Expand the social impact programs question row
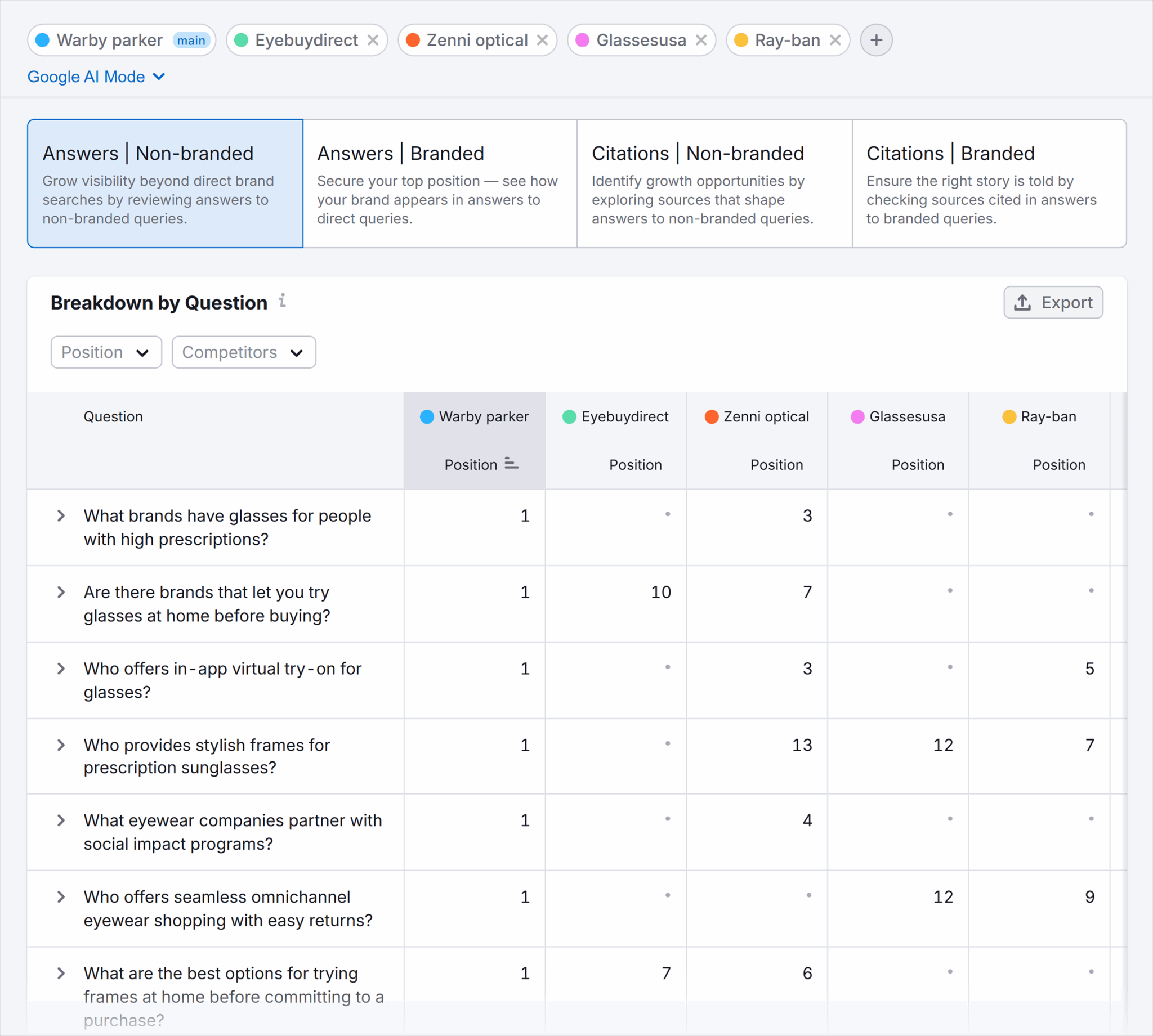The image size is (1153, 1036). 61,820
